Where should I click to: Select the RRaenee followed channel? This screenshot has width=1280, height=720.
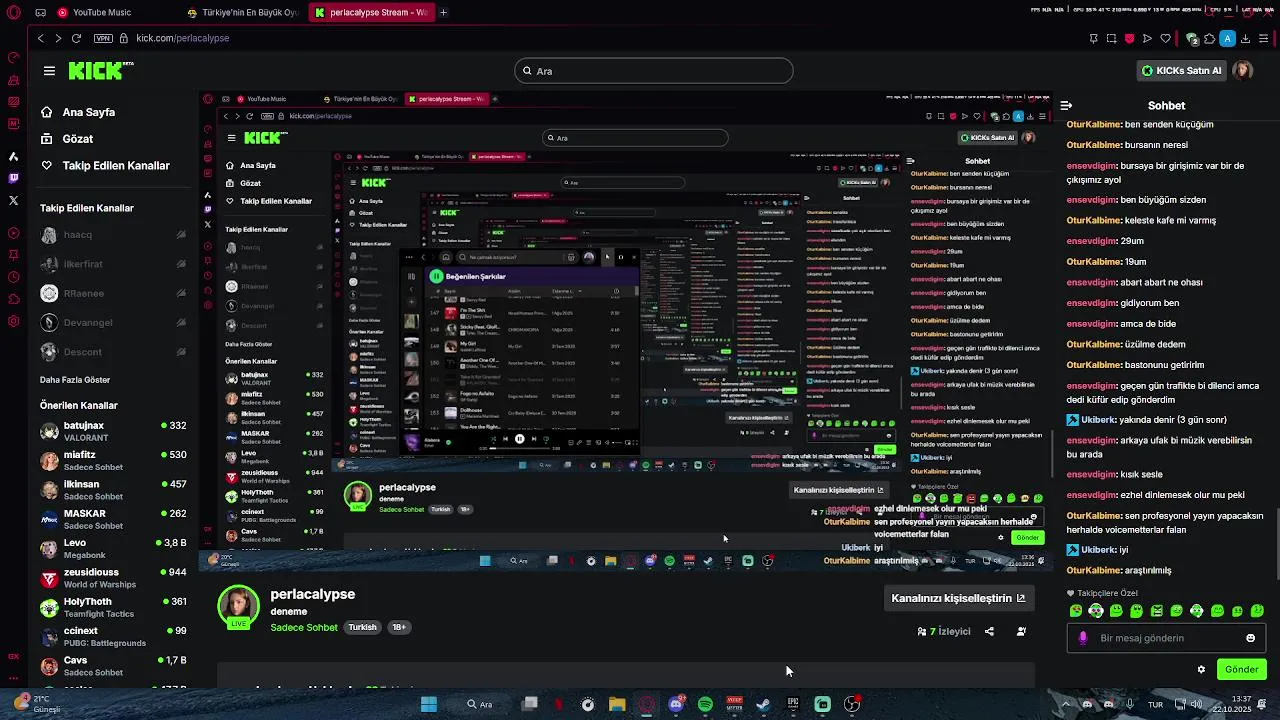click(x=113, y=294)
